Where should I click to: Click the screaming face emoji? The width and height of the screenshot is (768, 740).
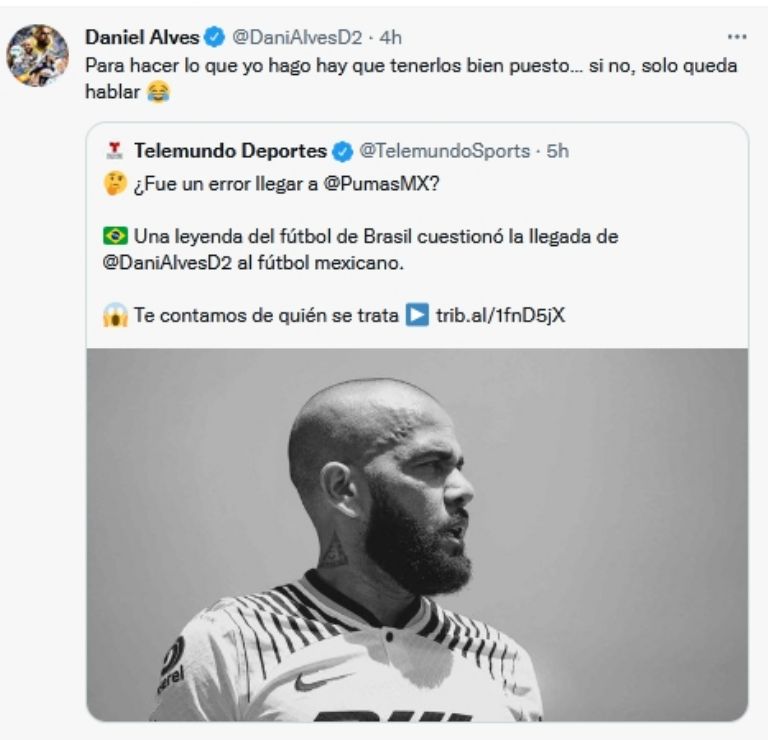[115, 315]
